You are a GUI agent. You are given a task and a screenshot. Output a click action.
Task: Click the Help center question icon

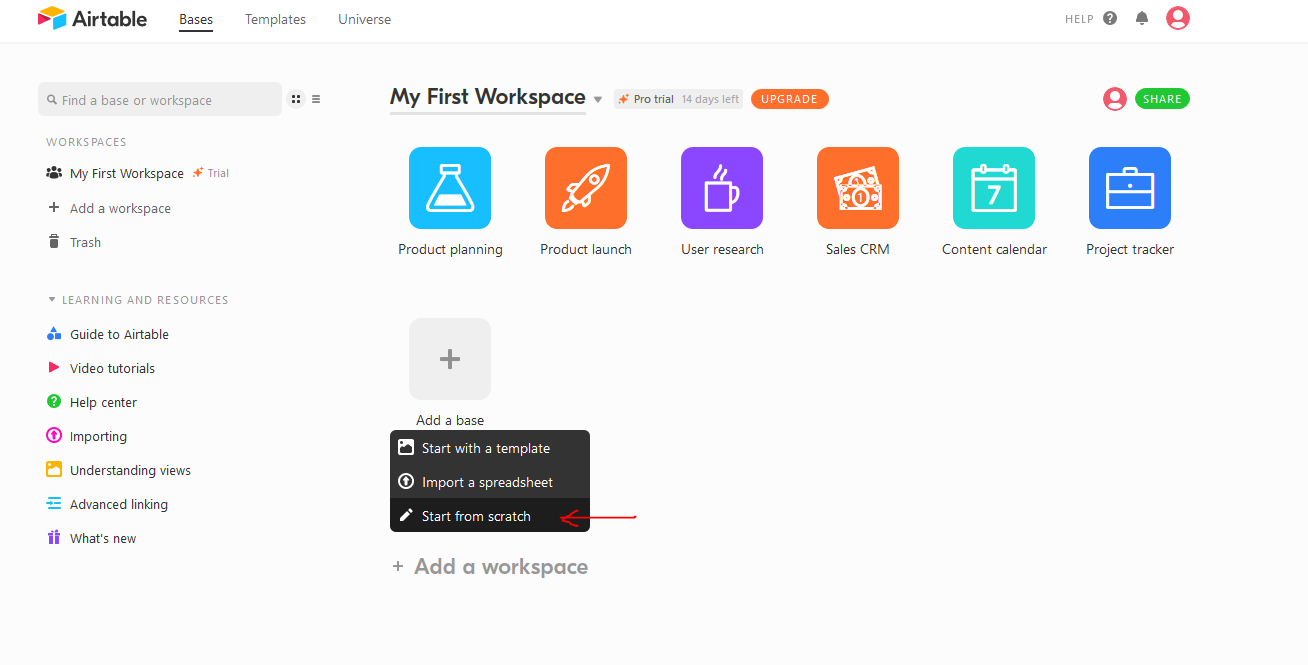point(54,402)
